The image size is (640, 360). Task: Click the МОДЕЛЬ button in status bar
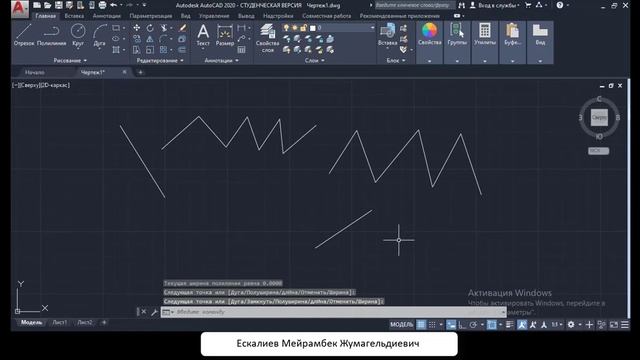tap(402, 324)
